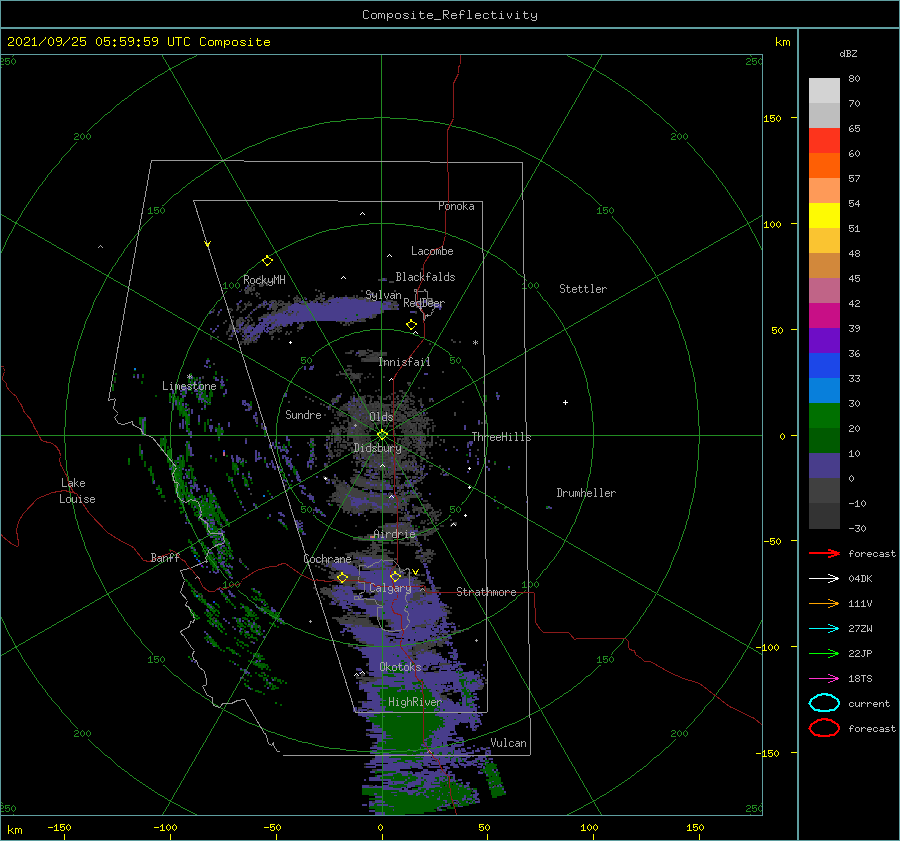Click the blue 33 dBZ color swatch
The height and width of the screenshot is (841, 900).
pos(824,366)
